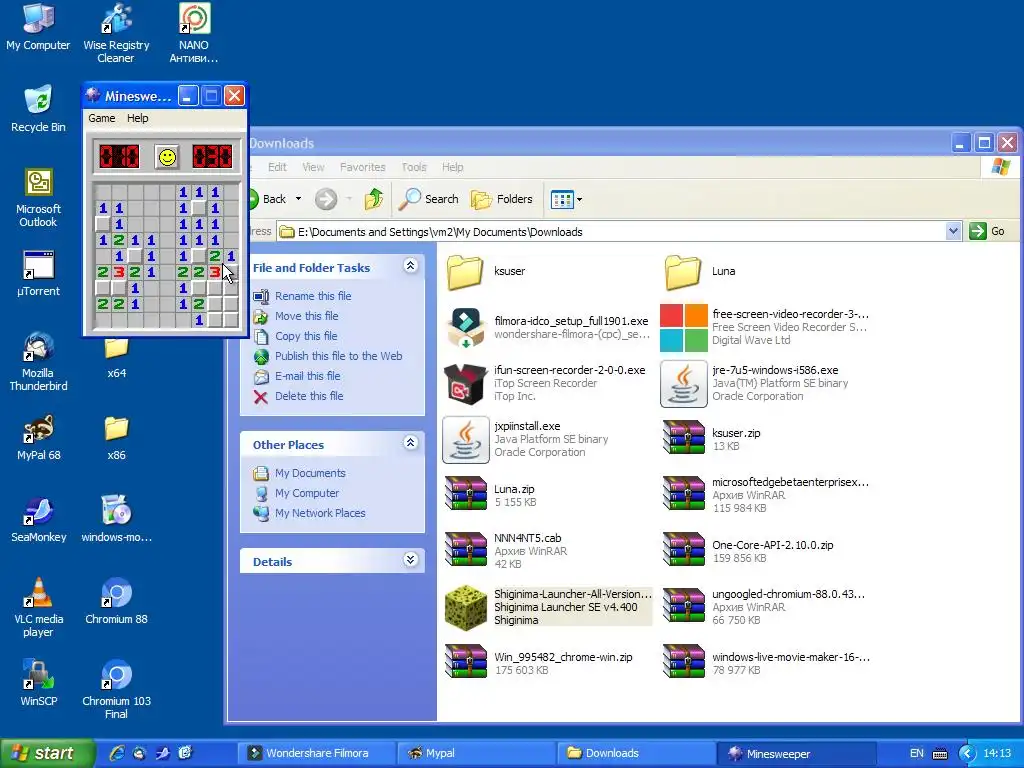Screen dimensions: 1024x768
Task: Open My Network Places link
Action: 320,513
